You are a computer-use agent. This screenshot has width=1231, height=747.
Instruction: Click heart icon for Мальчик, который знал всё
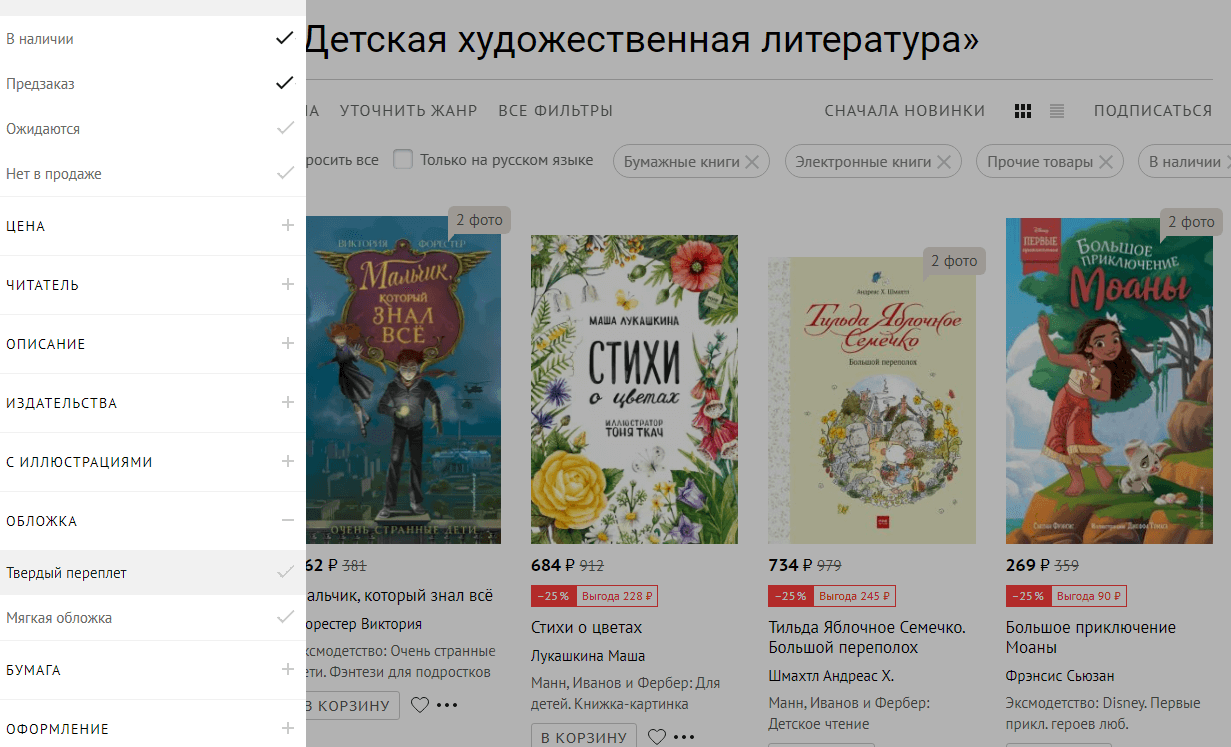[x=420, y=705]
